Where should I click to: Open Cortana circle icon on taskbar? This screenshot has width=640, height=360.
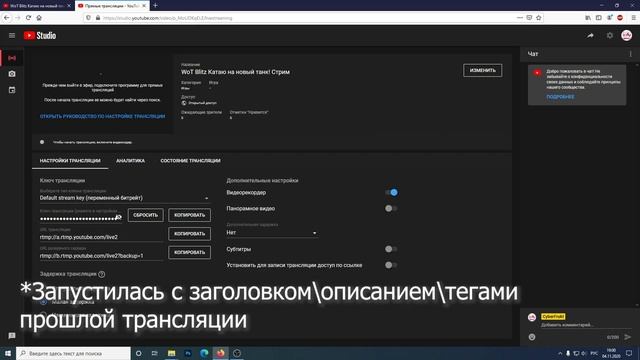click(x=138, y=353)
